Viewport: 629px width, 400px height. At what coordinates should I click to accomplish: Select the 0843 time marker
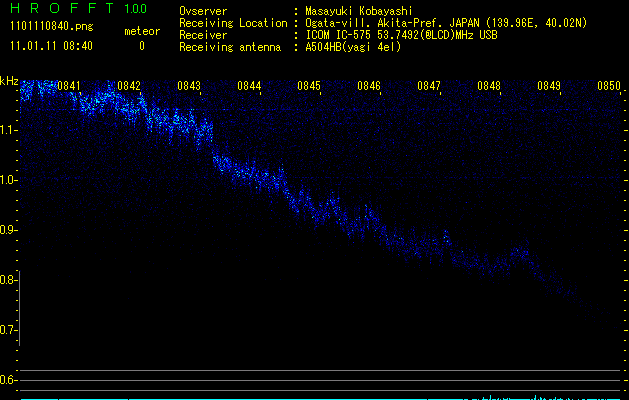click(189, 86)
